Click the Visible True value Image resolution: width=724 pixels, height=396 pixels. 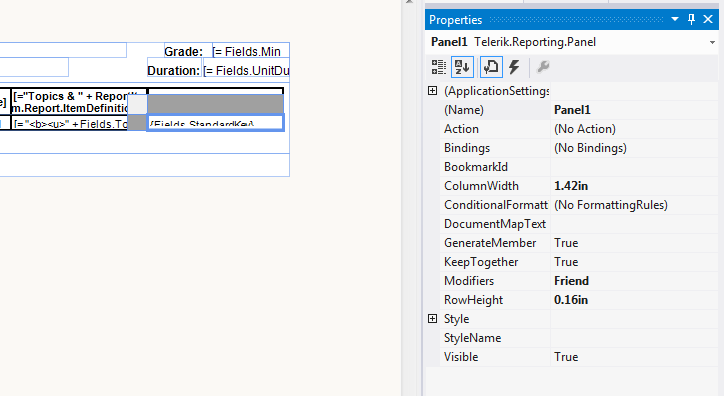click(x=634, y=357)
